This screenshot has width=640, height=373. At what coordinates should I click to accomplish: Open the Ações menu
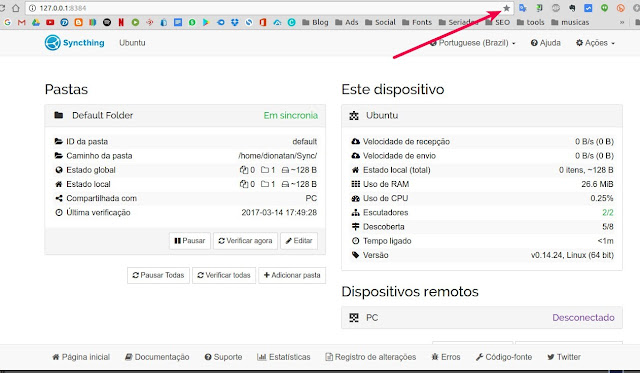click(595, 42)
